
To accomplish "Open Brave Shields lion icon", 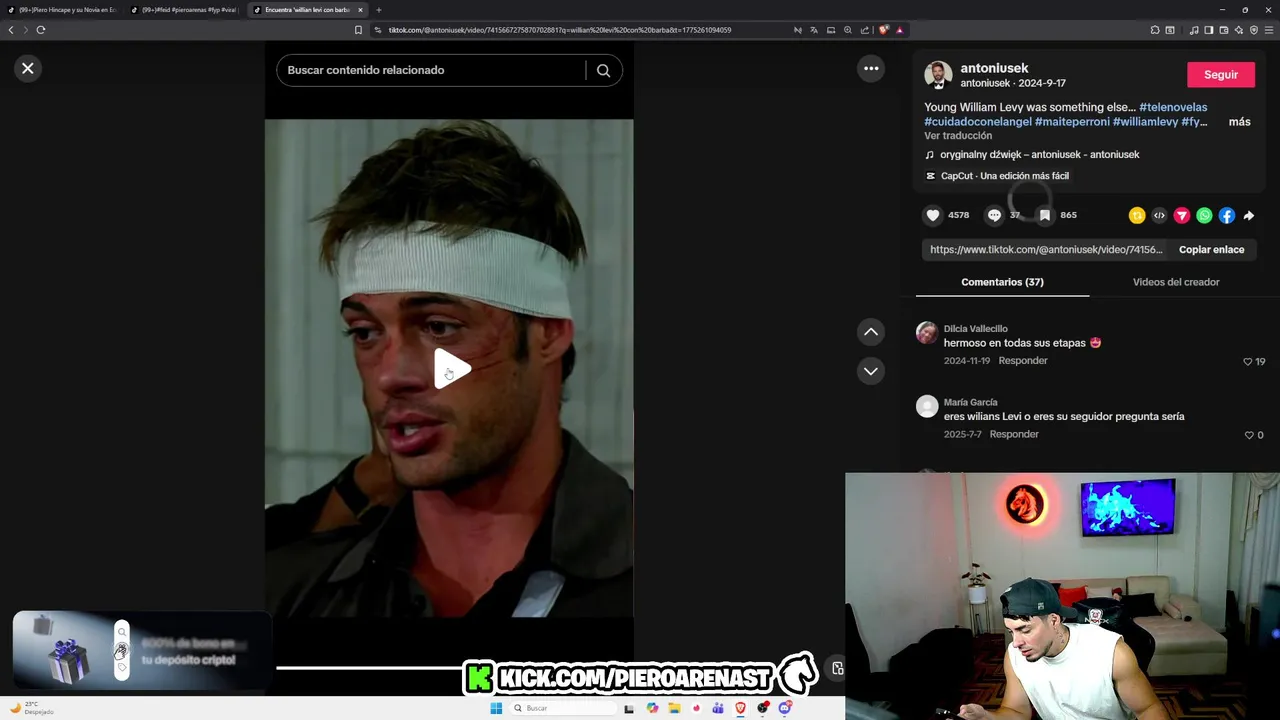I will click(x=884, y=30).
